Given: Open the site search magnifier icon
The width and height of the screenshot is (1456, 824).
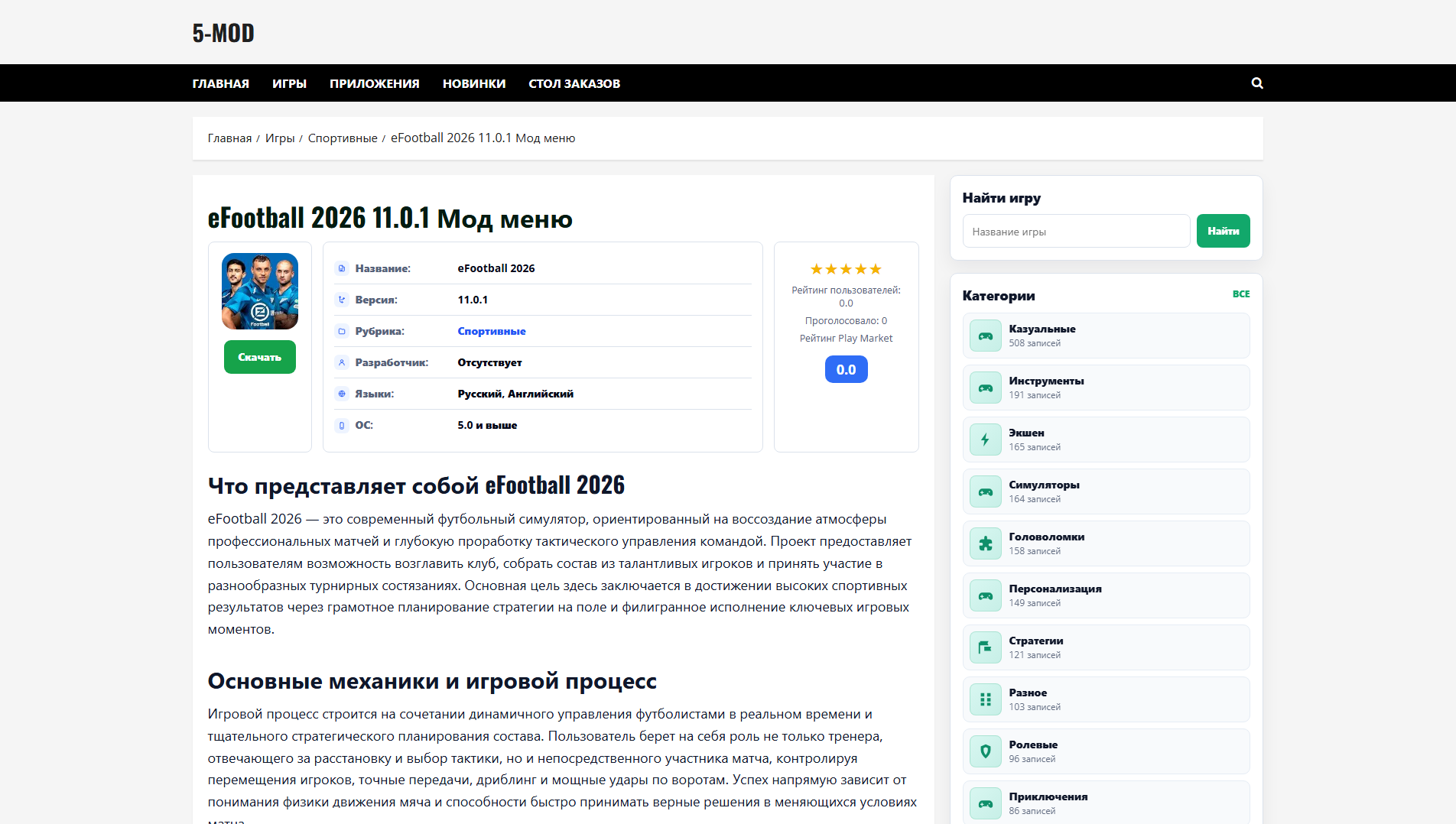Looking at the screenshot, I should click(x=1257, y=83).
